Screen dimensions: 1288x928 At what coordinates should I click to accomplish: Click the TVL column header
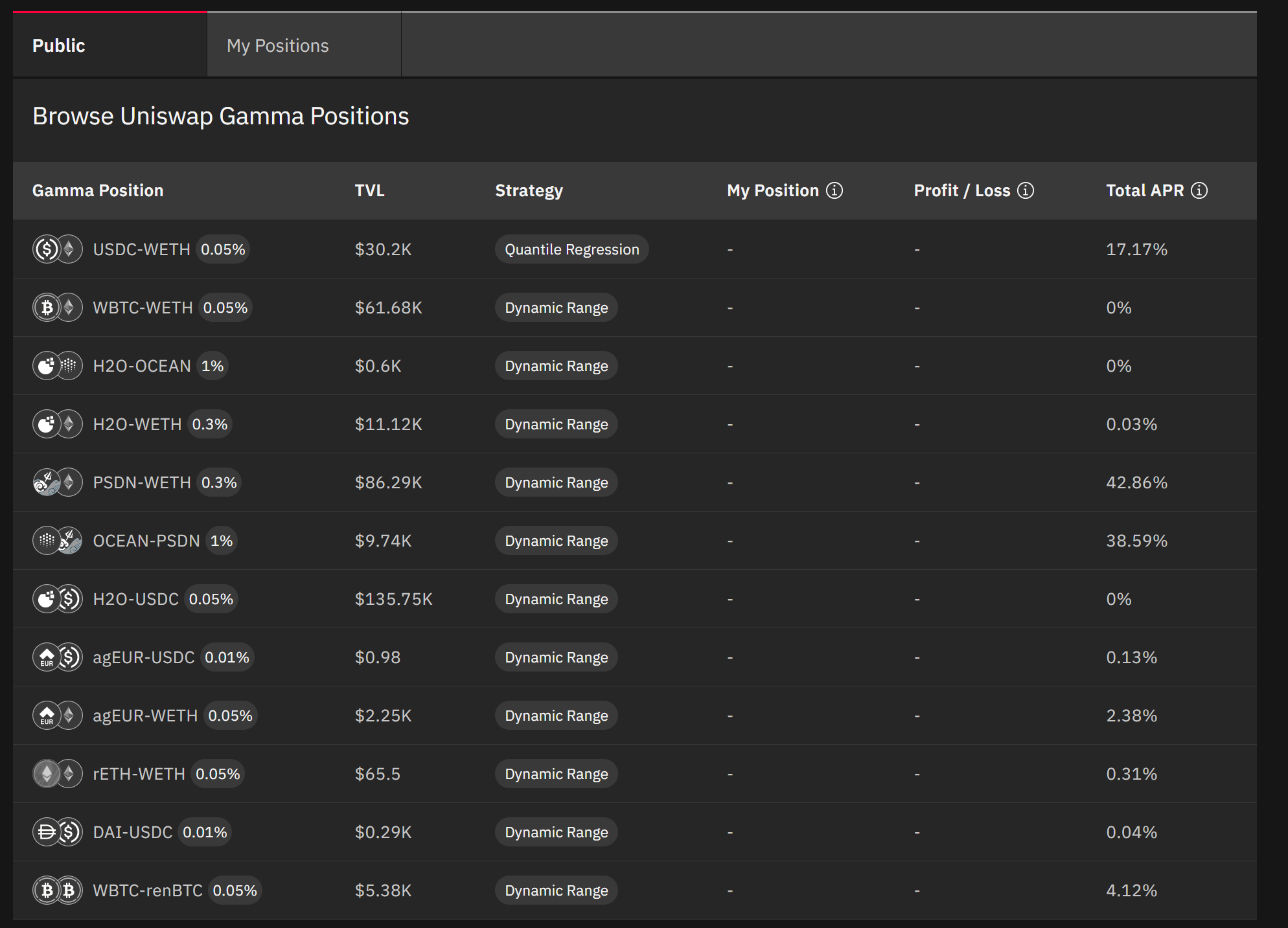pyautogui.click(x=370, y=190)
